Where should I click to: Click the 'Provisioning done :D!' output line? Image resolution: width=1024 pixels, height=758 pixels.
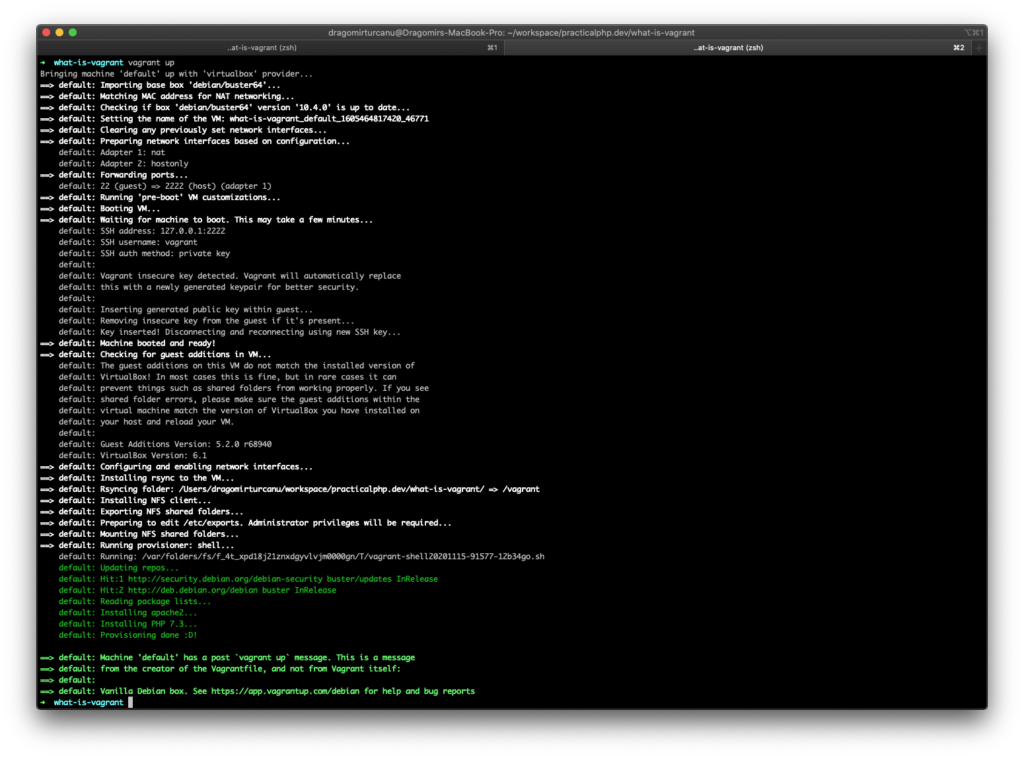click(149, 635)
